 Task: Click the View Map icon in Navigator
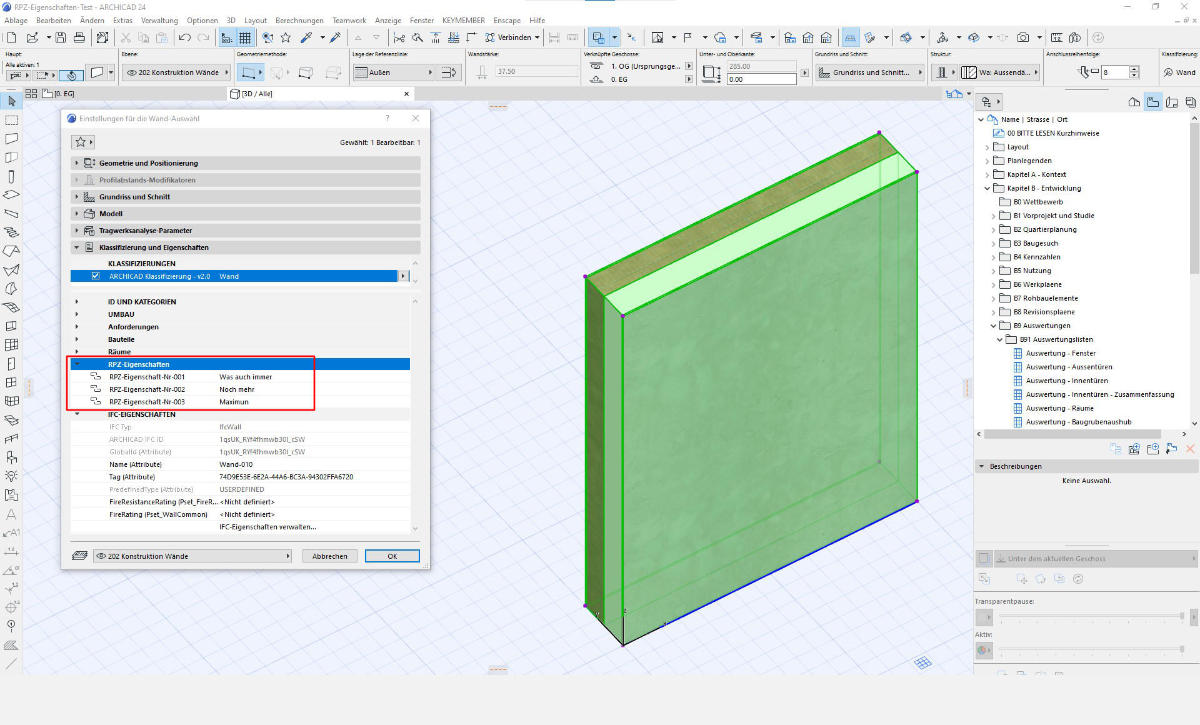pos(1153,101)
